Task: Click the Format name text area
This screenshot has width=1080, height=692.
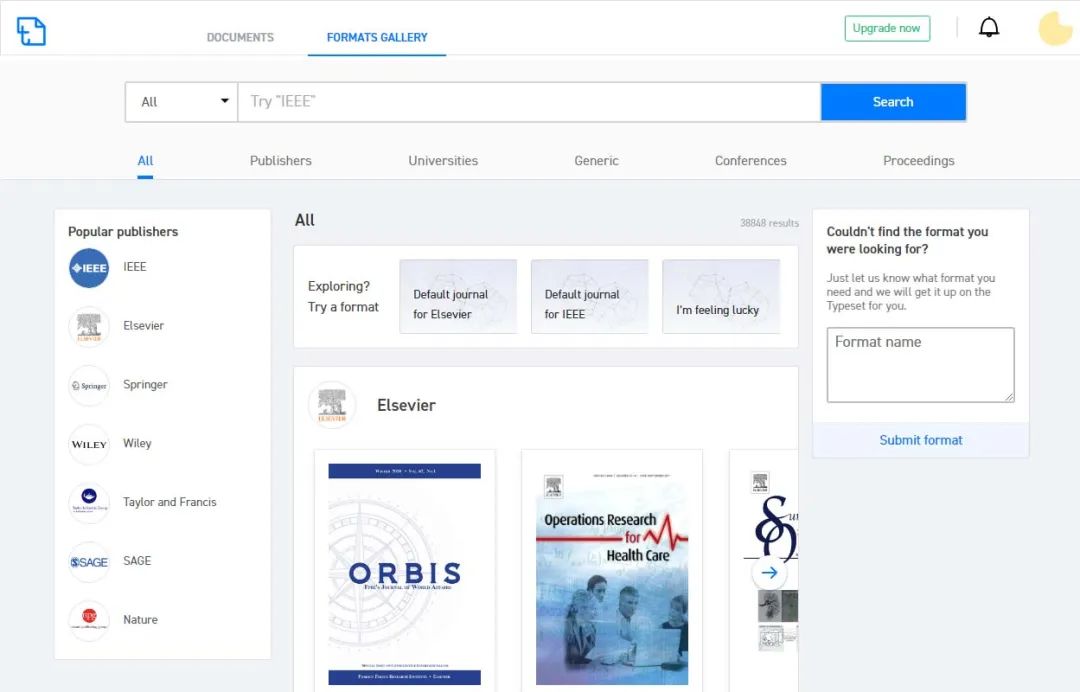Action: 921,365
